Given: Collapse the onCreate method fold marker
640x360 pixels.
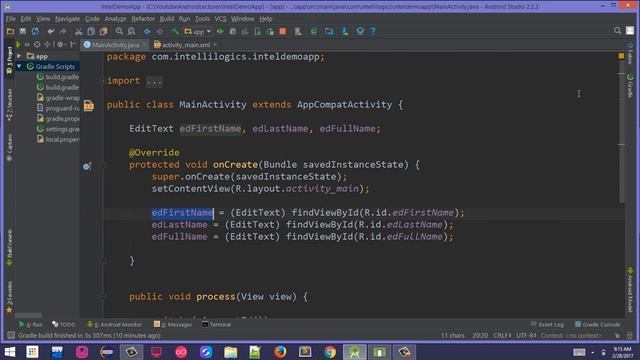Looking at the screenshot, I should point(103,164).
